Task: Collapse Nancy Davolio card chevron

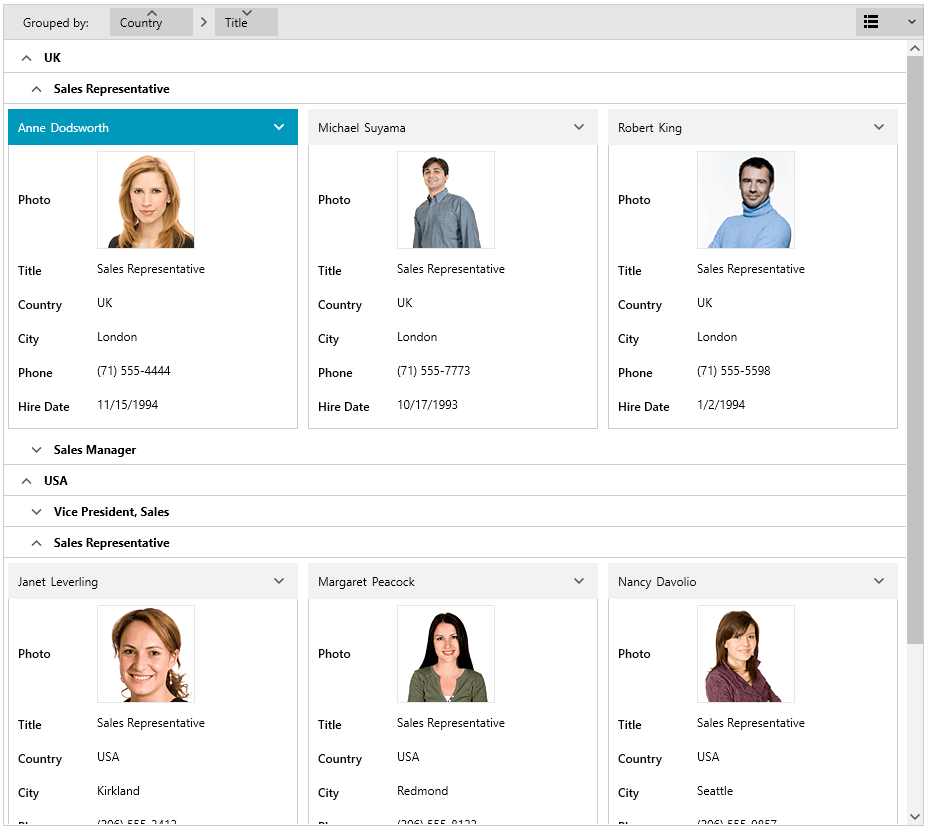Action: coord(879,581)
